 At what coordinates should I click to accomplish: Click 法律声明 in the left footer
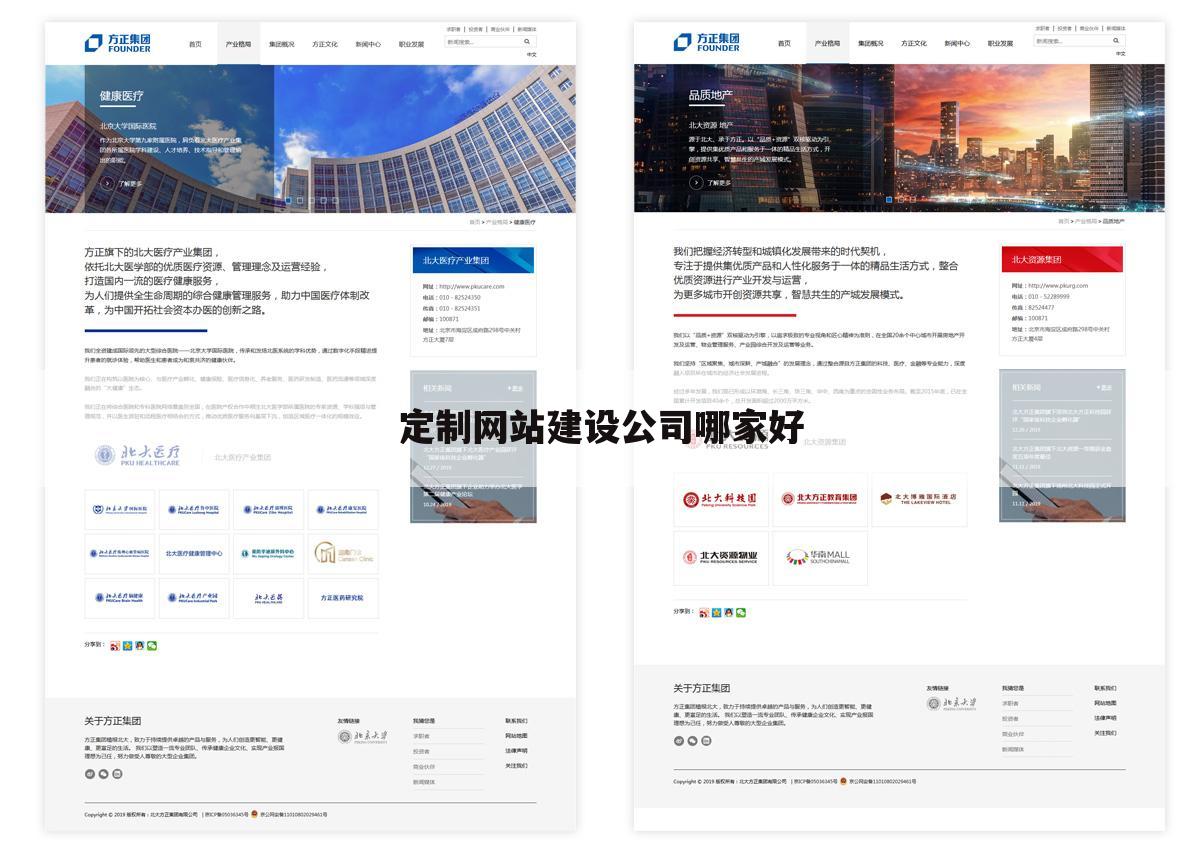pyautogui.click(x=516, y=751)
